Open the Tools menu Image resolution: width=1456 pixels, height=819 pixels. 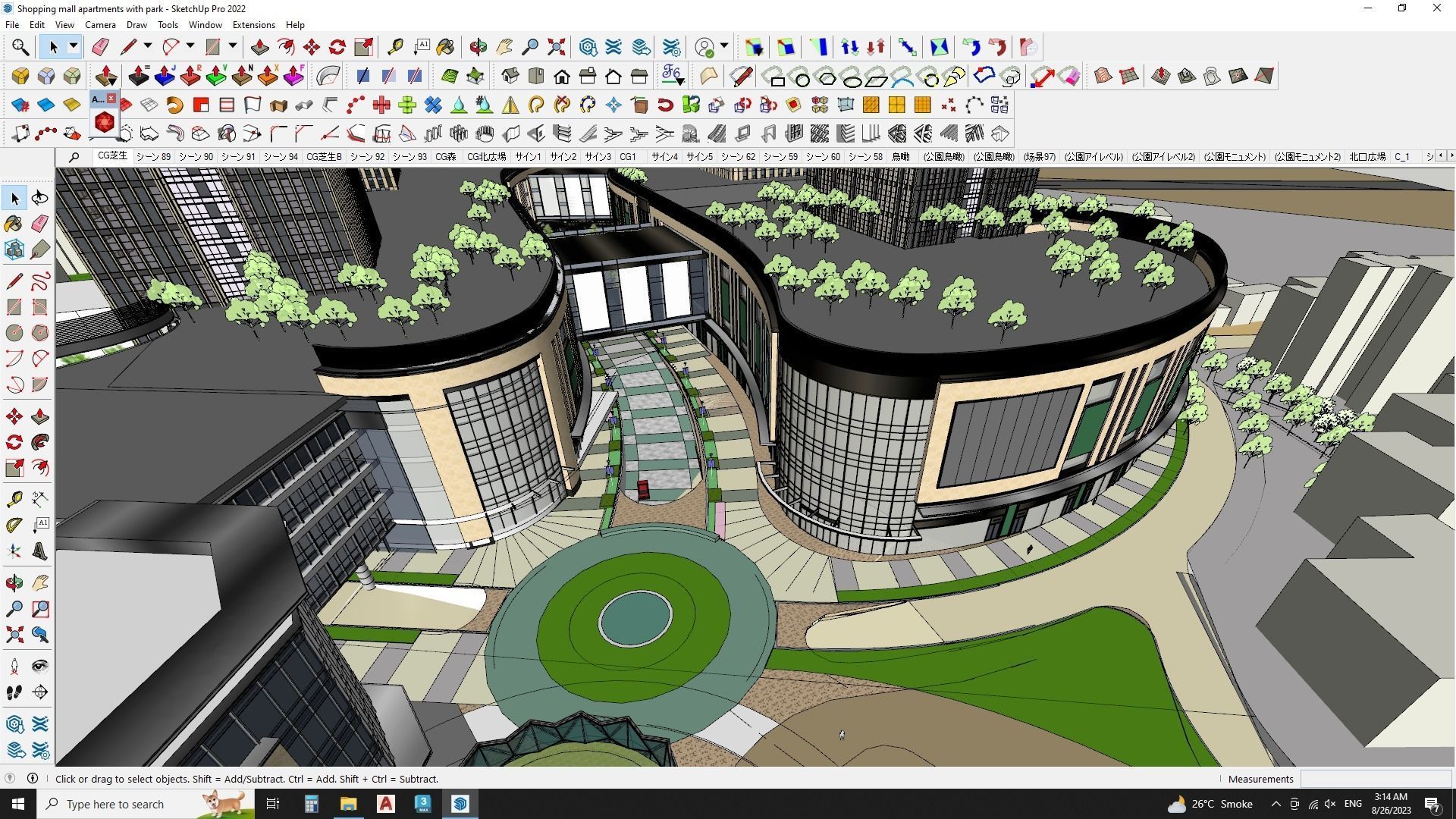[168, 25]
